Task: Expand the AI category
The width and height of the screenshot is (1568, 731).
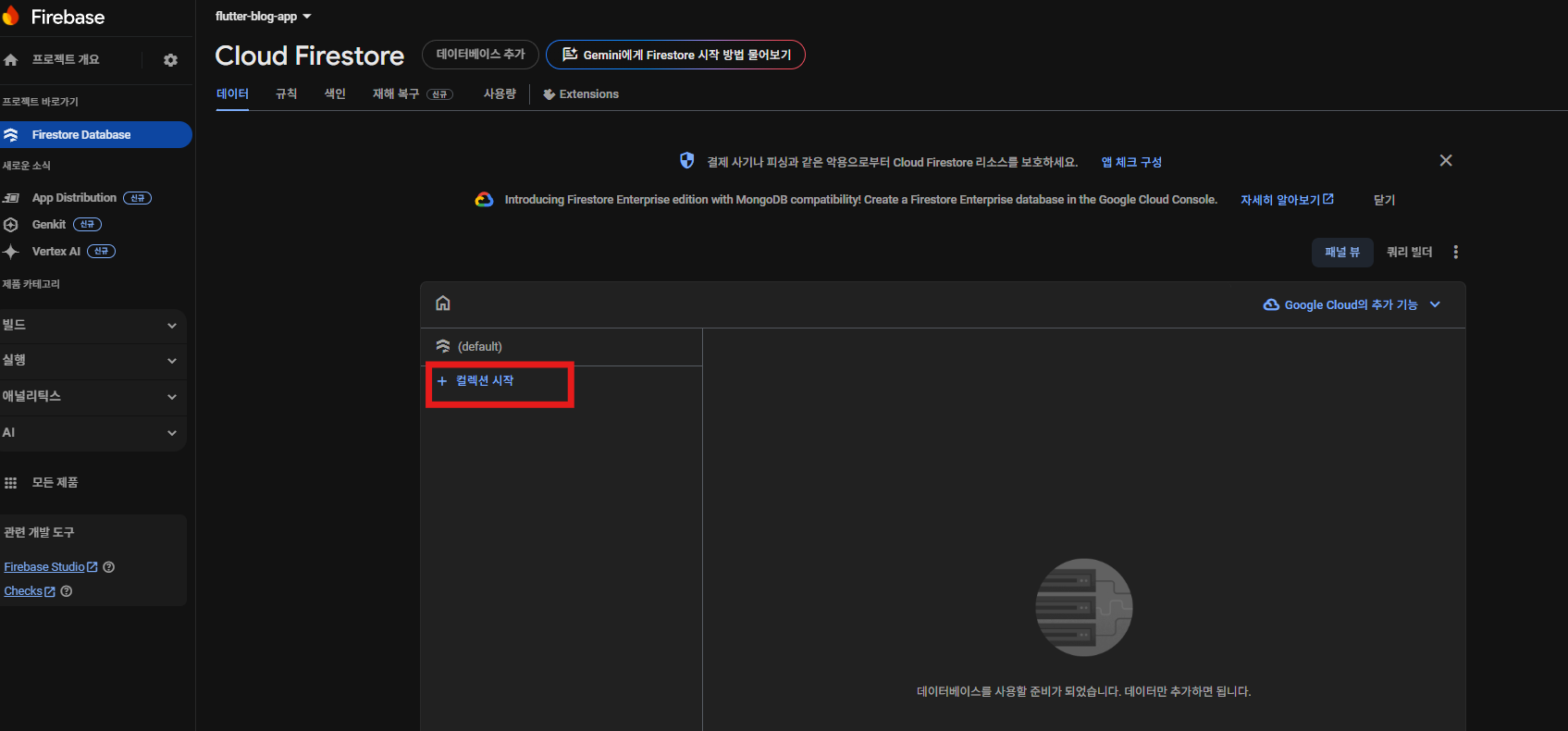Action: [93, 433]
